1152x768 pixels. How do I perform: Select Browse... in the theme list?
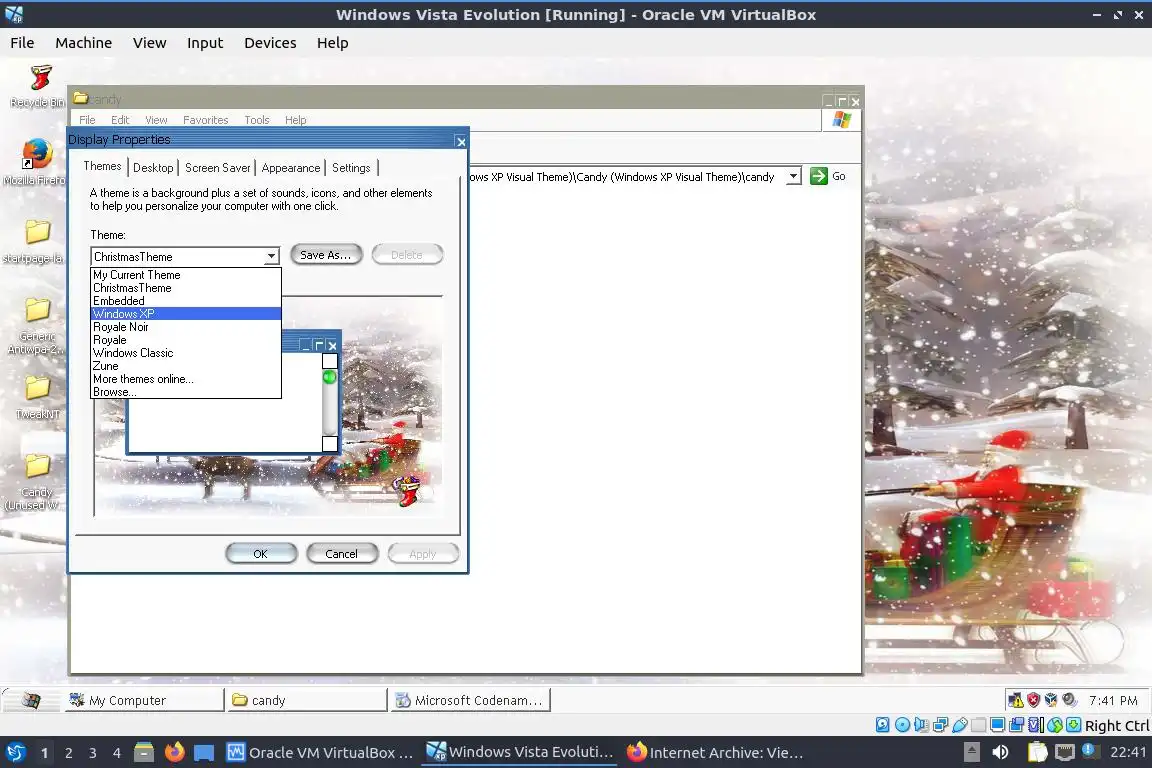pos(186,392)
